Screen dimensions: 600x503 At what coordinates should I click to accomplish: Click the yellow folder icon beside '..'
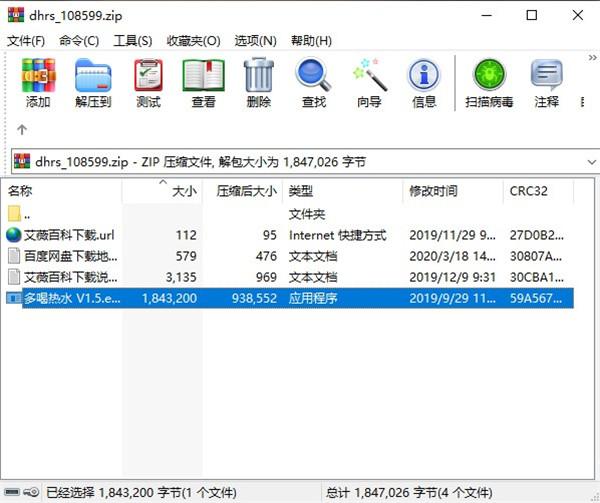point(14,213)
